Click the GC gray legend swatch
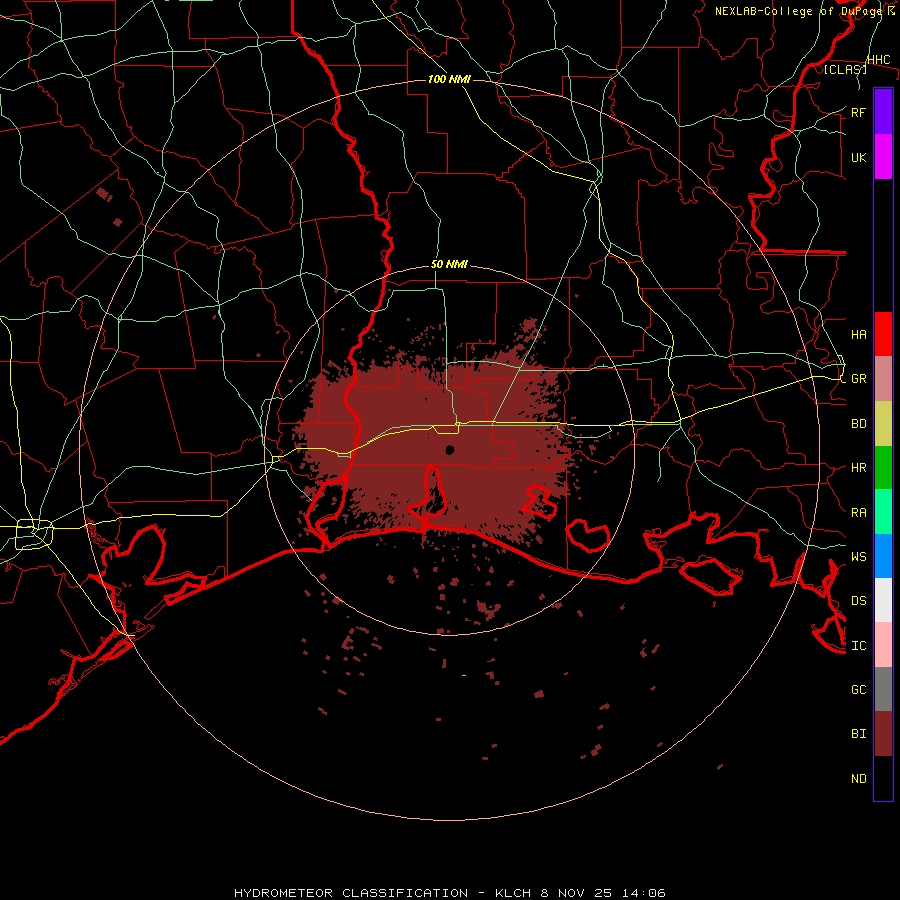Image resolution: width=900 pixels, height=900 pixels. 883,689
